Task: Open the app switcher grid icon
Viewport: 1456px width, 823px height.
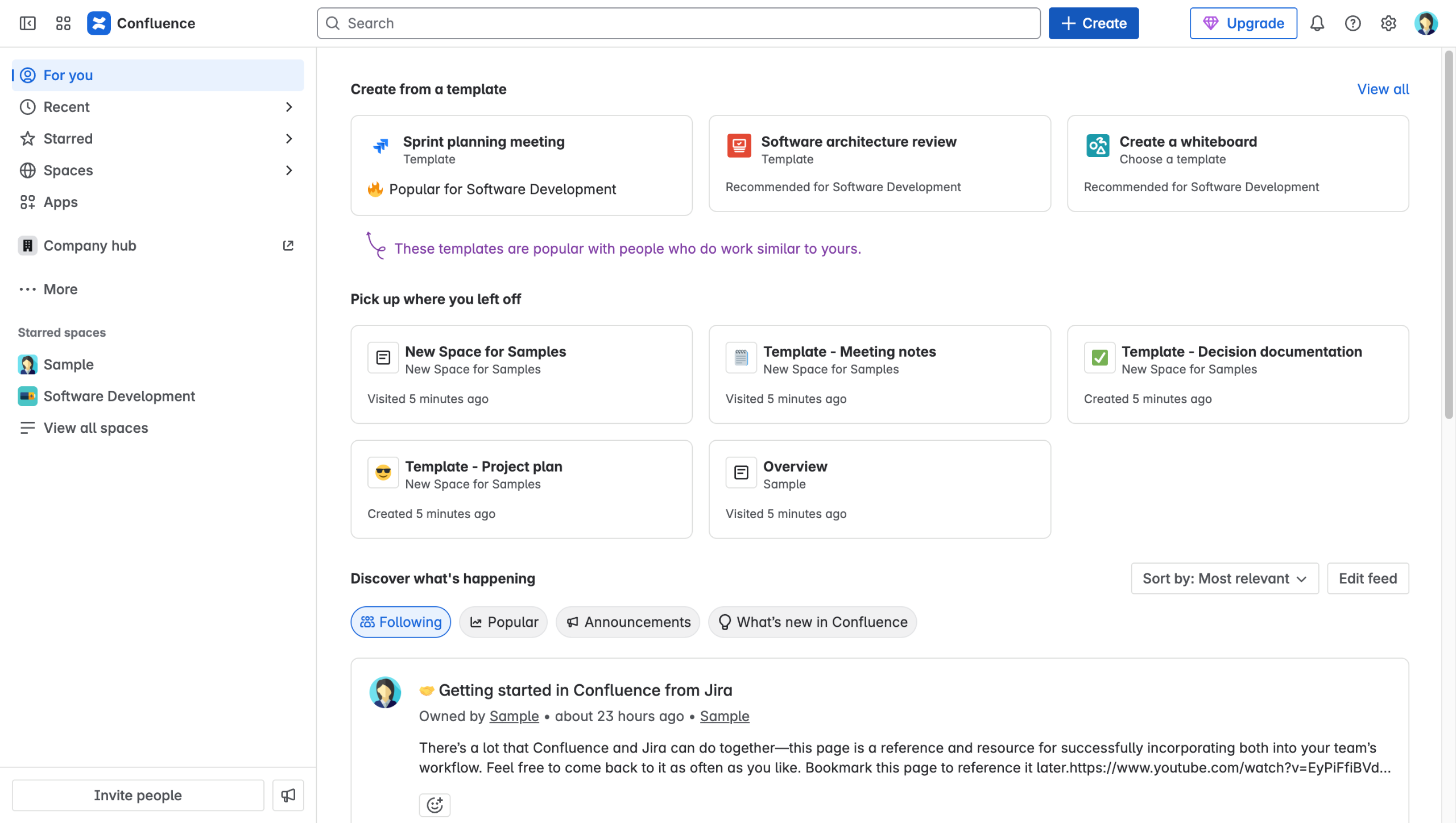Action: point(63,23)
